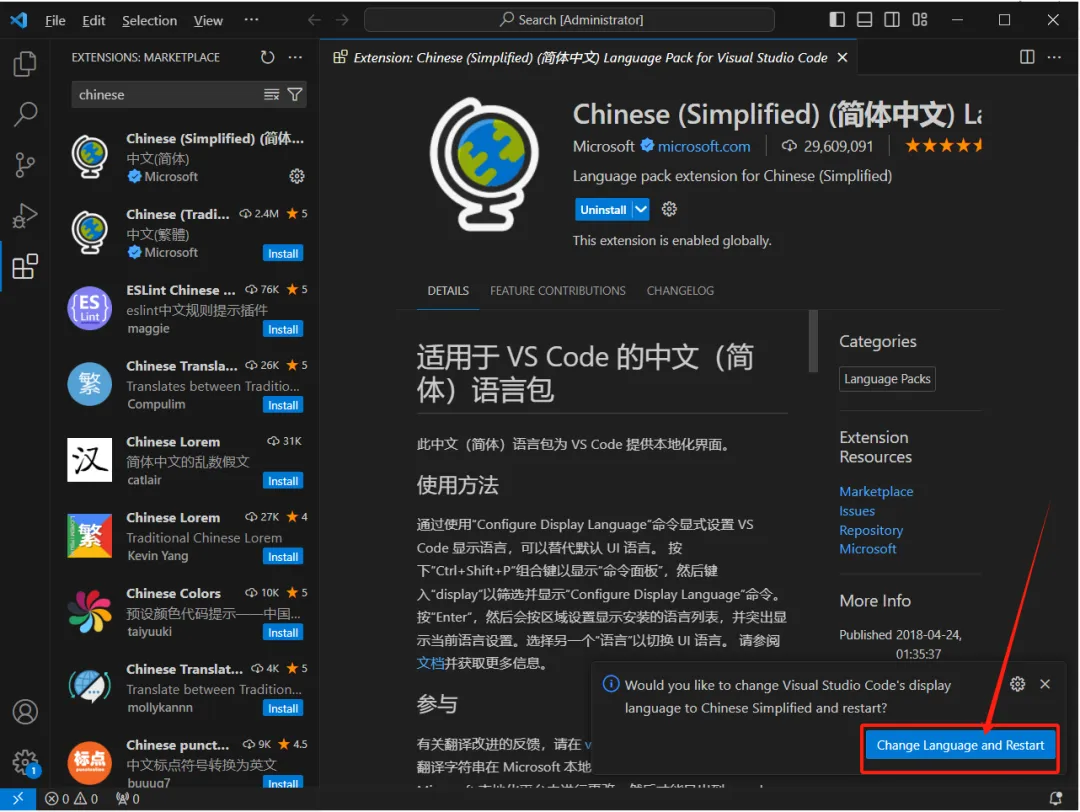Click the remote window status bar icon
1080x812 pixels.
[x=18, y=798]
